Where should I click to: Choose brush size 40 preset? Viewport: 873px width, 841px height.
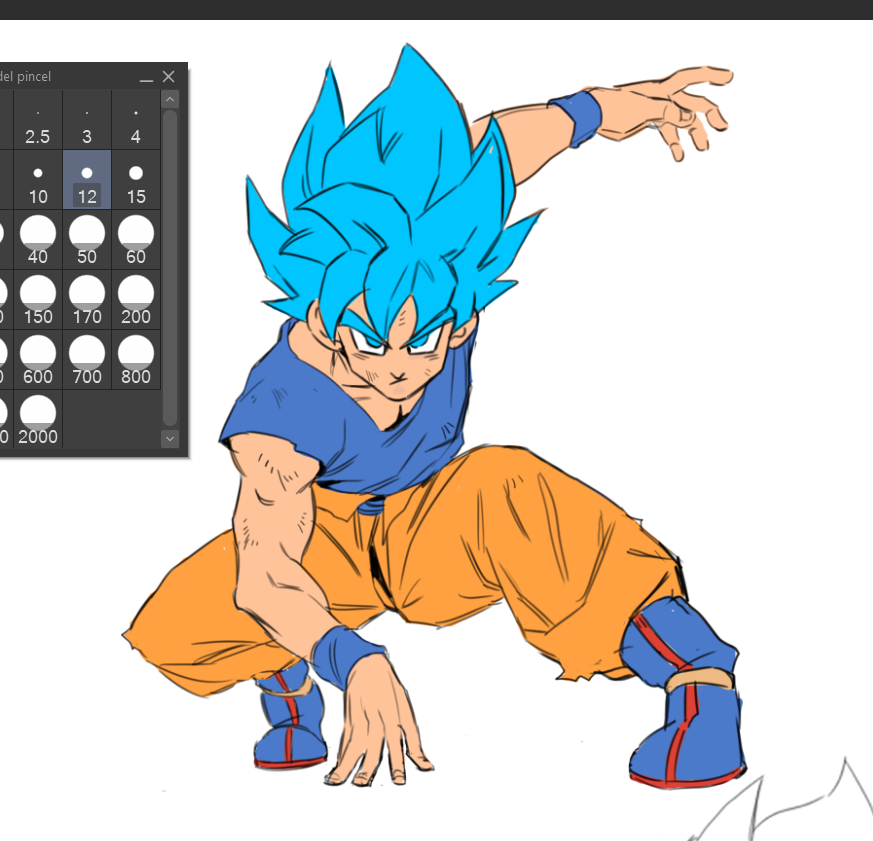(38, 240)
